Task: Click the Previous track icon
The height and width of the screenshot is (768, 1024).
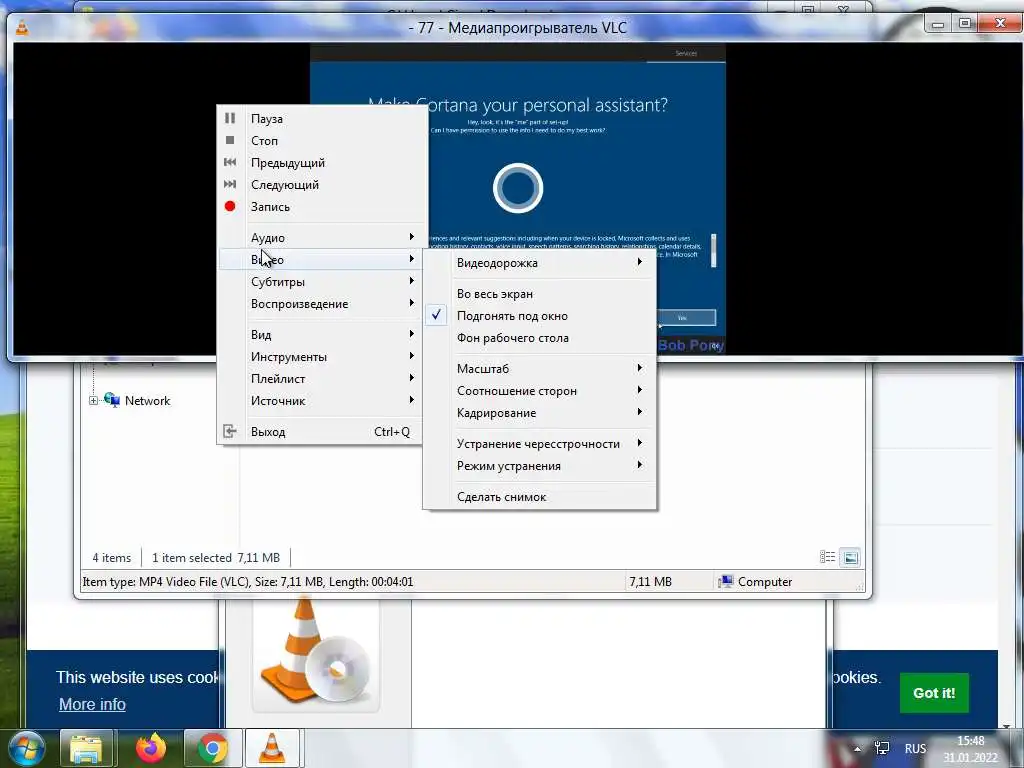Action: (x=230, y=162)
